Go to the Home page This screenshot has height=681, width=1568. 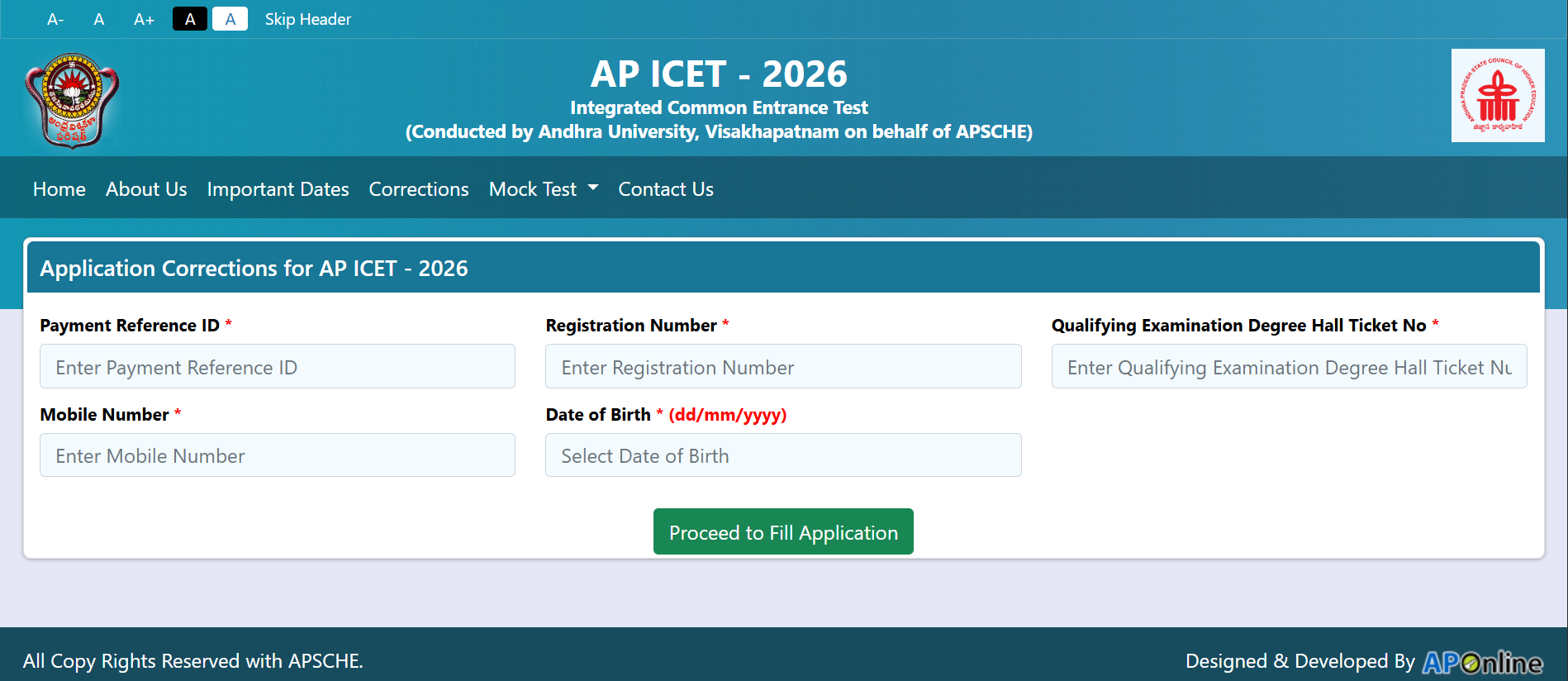coord(59,189)
